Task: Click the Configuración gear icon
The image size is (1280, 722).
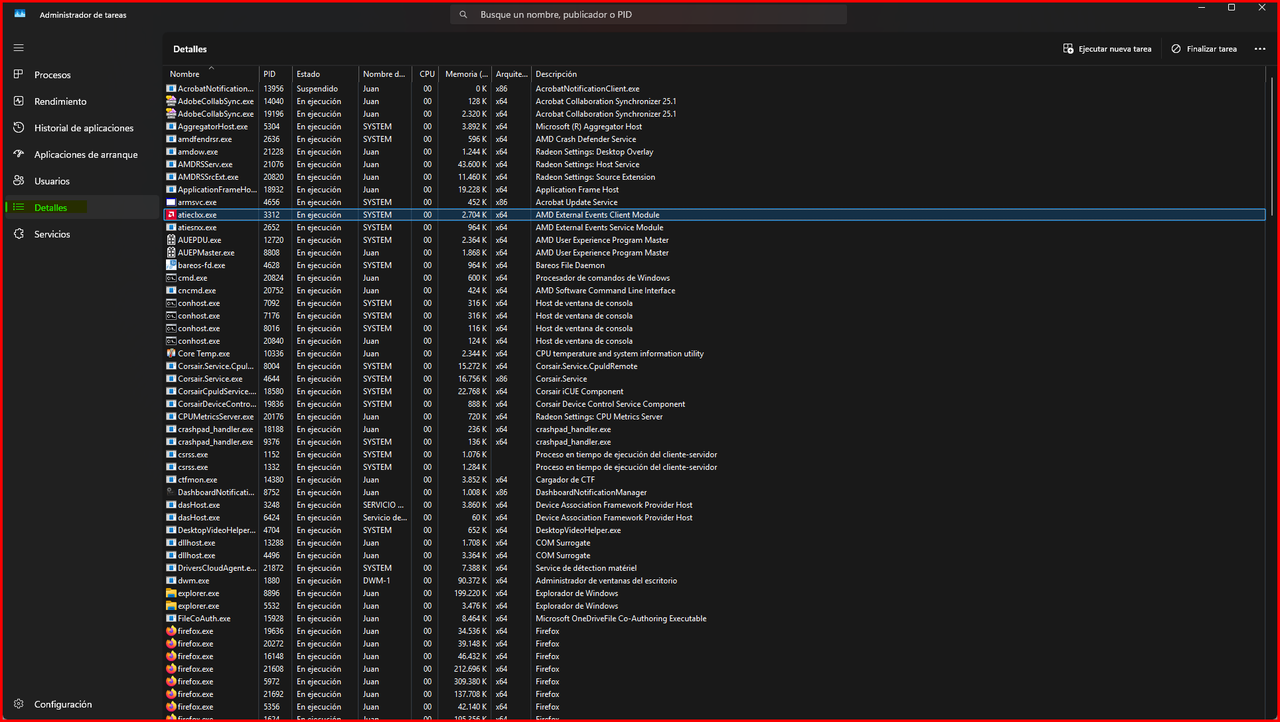Action: pos(19,704)
